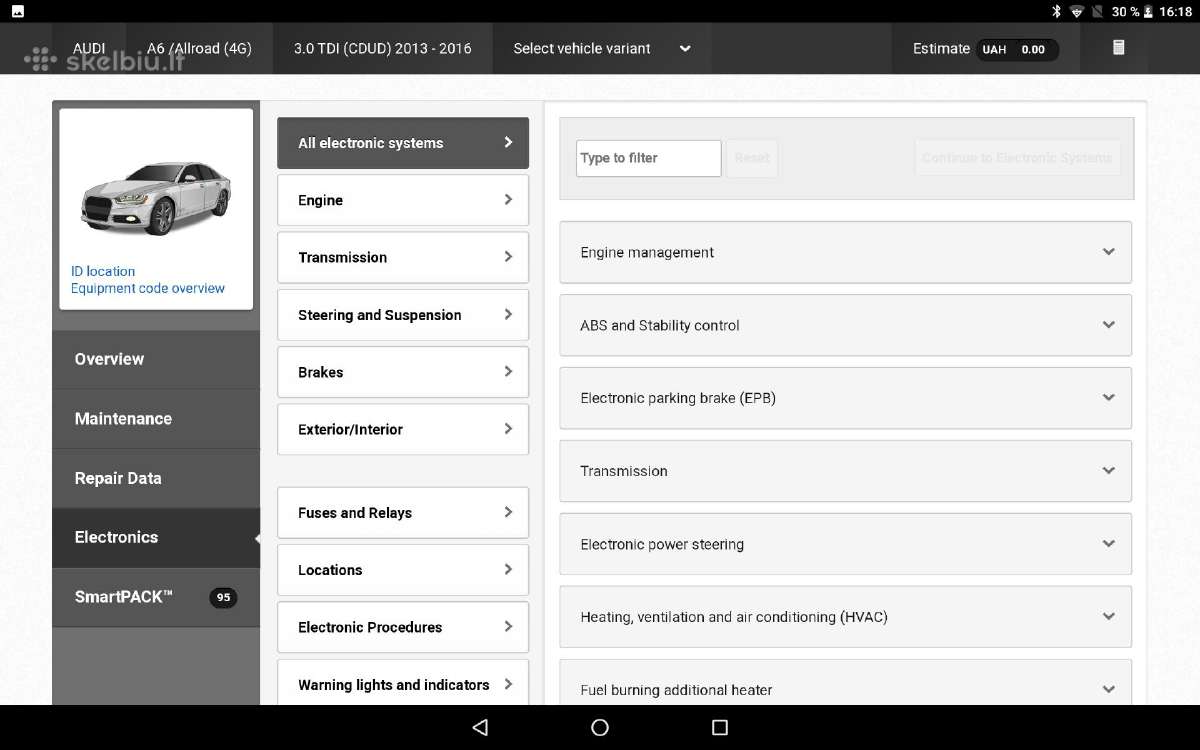Click the Estimate UAH 0.00 indicator
The image size is (1200, 750).
(985, 48)
